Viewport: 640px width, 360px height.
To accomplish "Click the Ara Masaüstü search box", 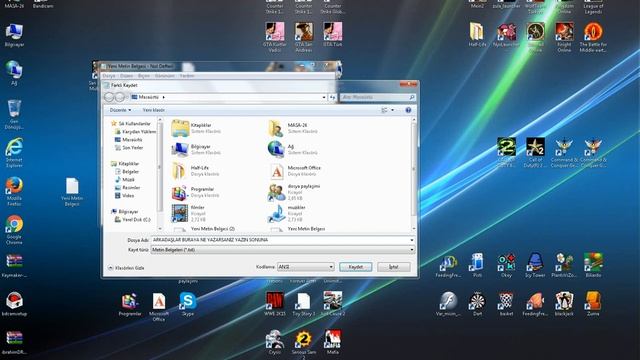I will pyautogui.click(x=378, y=97).
